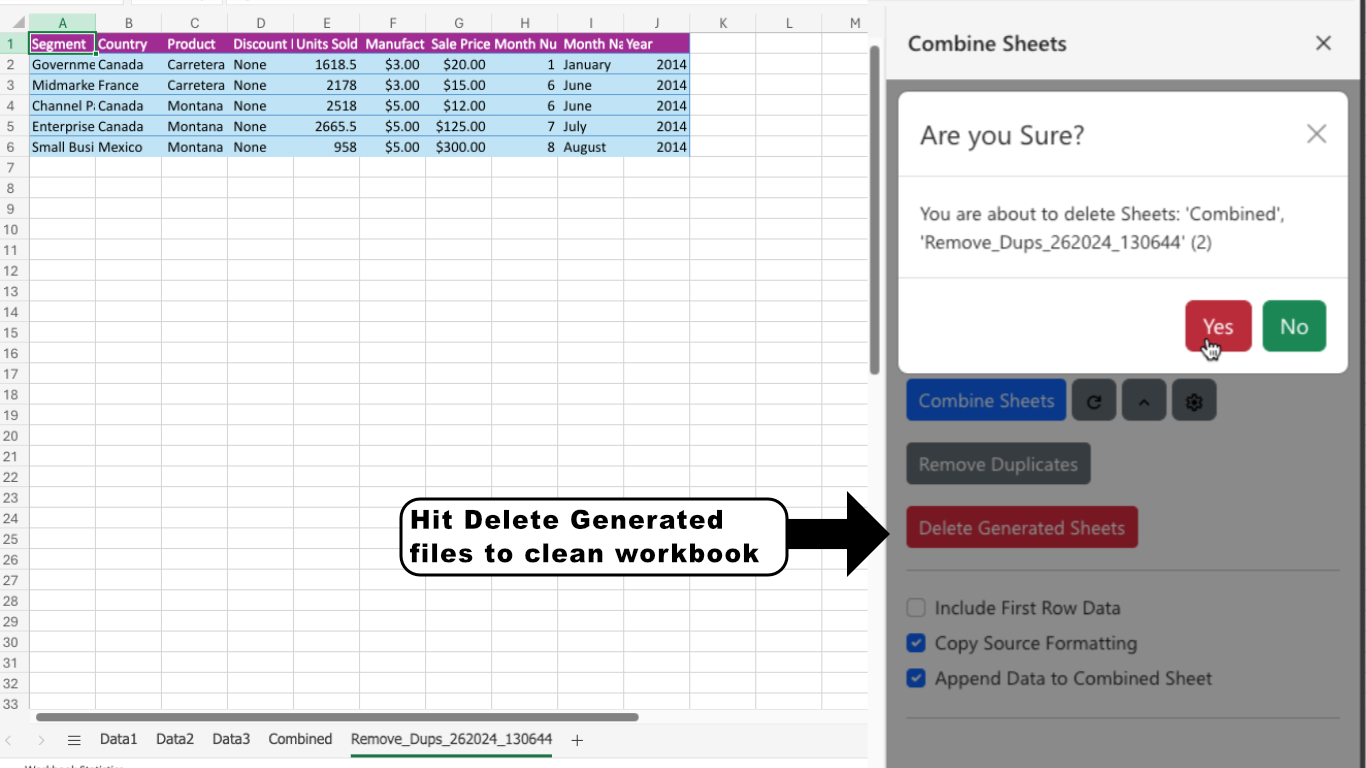Viewport: 1366px width, 768px height.
Task: Enable Include First Row Data
Action: 915,607
